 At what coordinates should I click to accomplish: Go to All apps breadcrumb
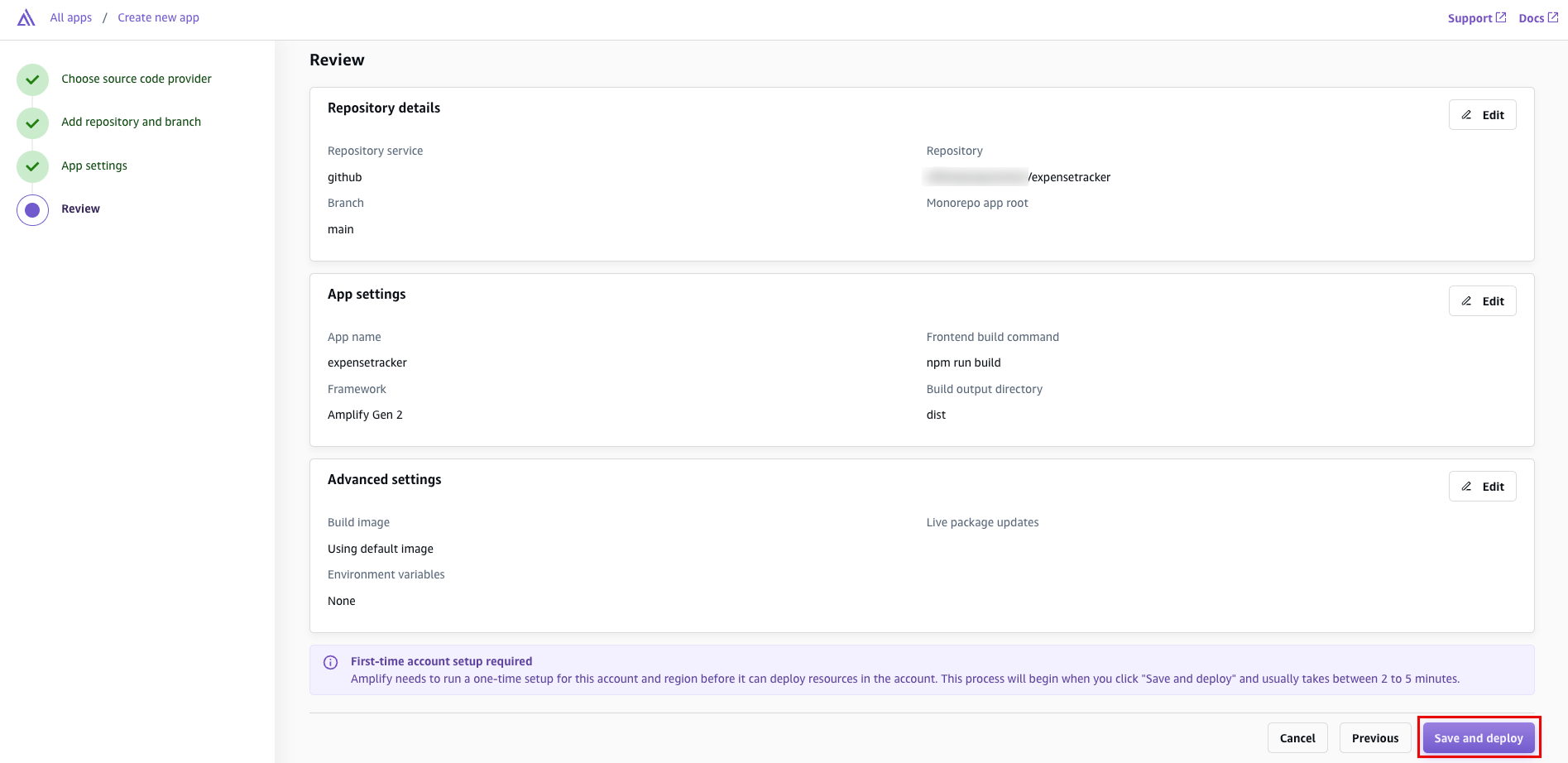point(71,17)
